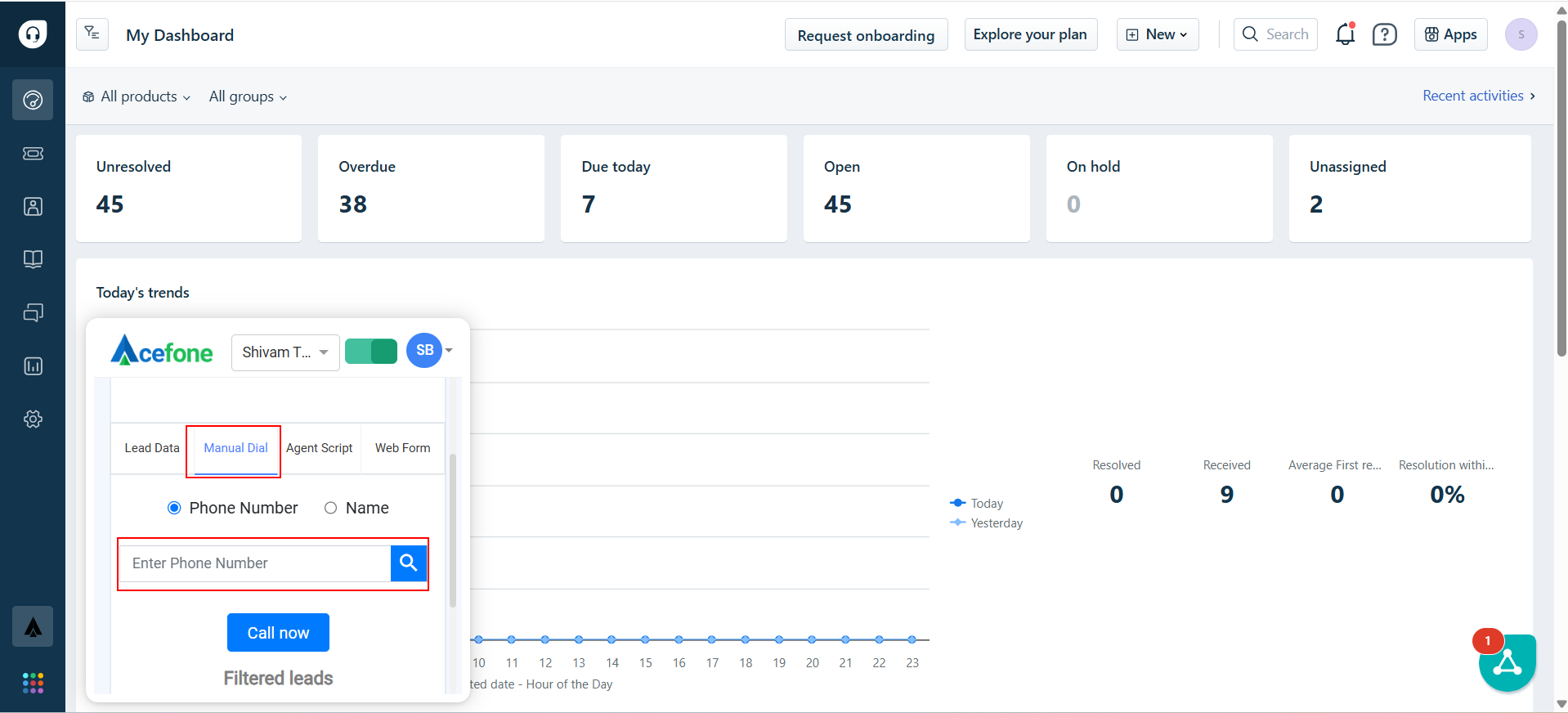Open the Contacts sidebar icon
This screenshot has width=1568, height=713.
click(x=33, y=206)
